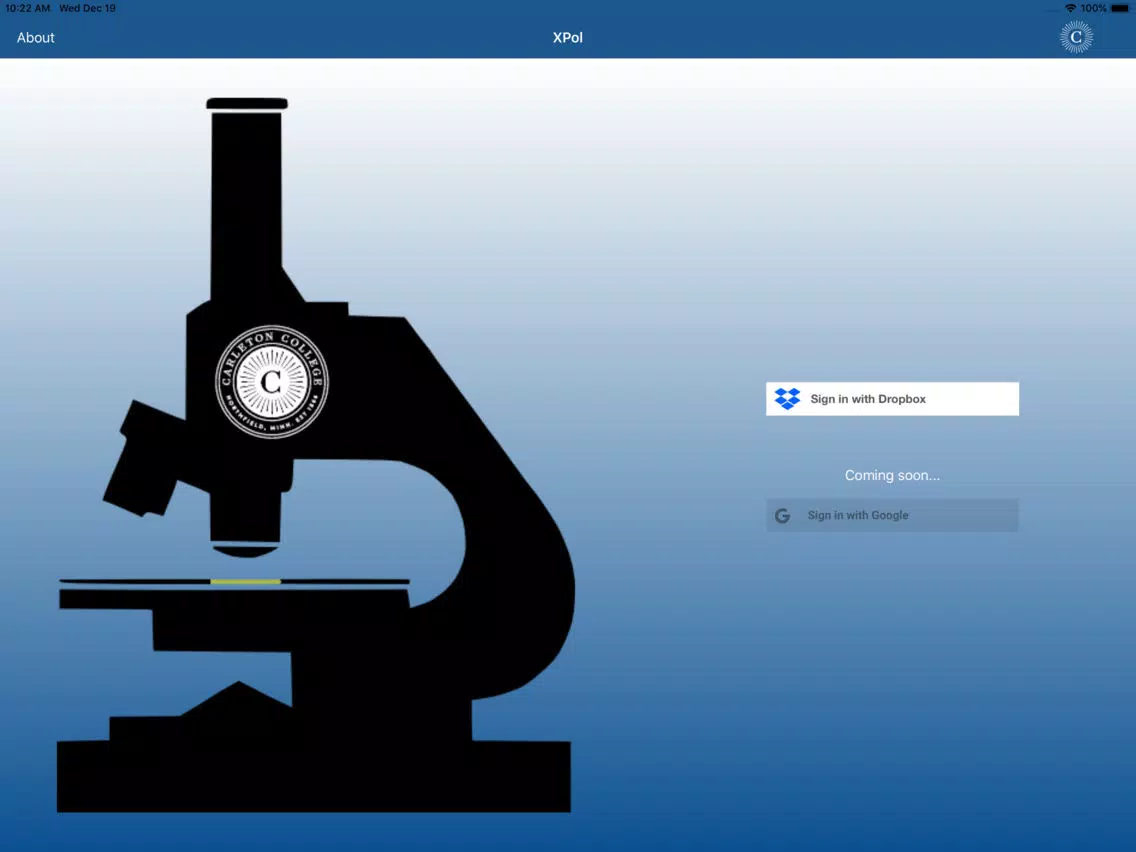Click the Google G logo icon

tap(782, 516)
